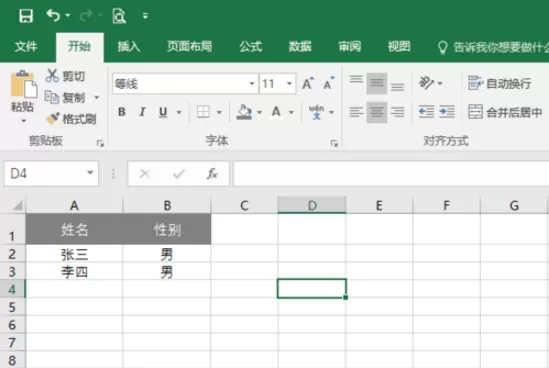Open phonetic guide dropdown arrow
This screenshot has width=549, height=368.
click(331, 112)
